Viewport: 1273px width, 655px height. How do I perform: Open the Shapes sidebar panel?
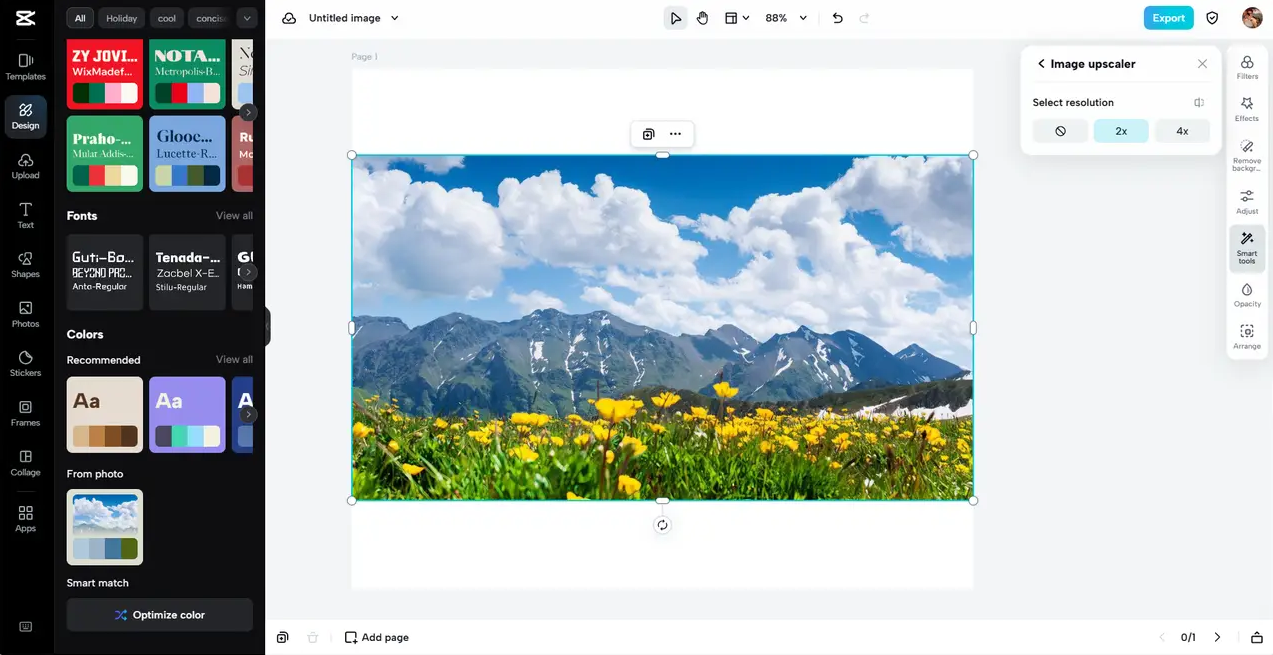coord(26,265)
